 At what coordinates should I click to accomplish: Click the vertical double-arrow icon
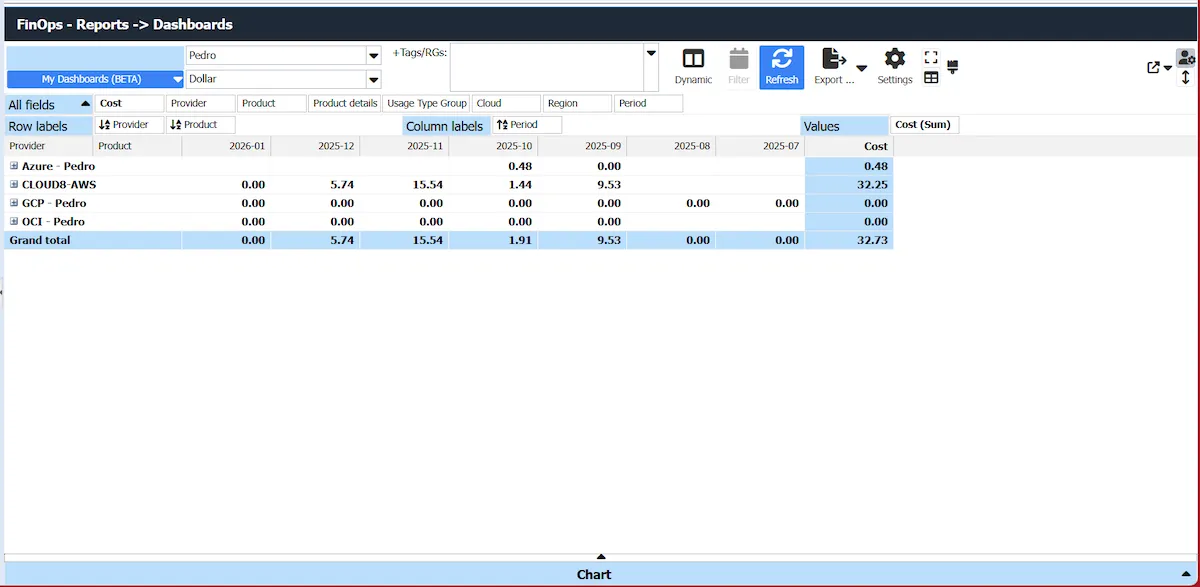click(x=1186, y=76)
